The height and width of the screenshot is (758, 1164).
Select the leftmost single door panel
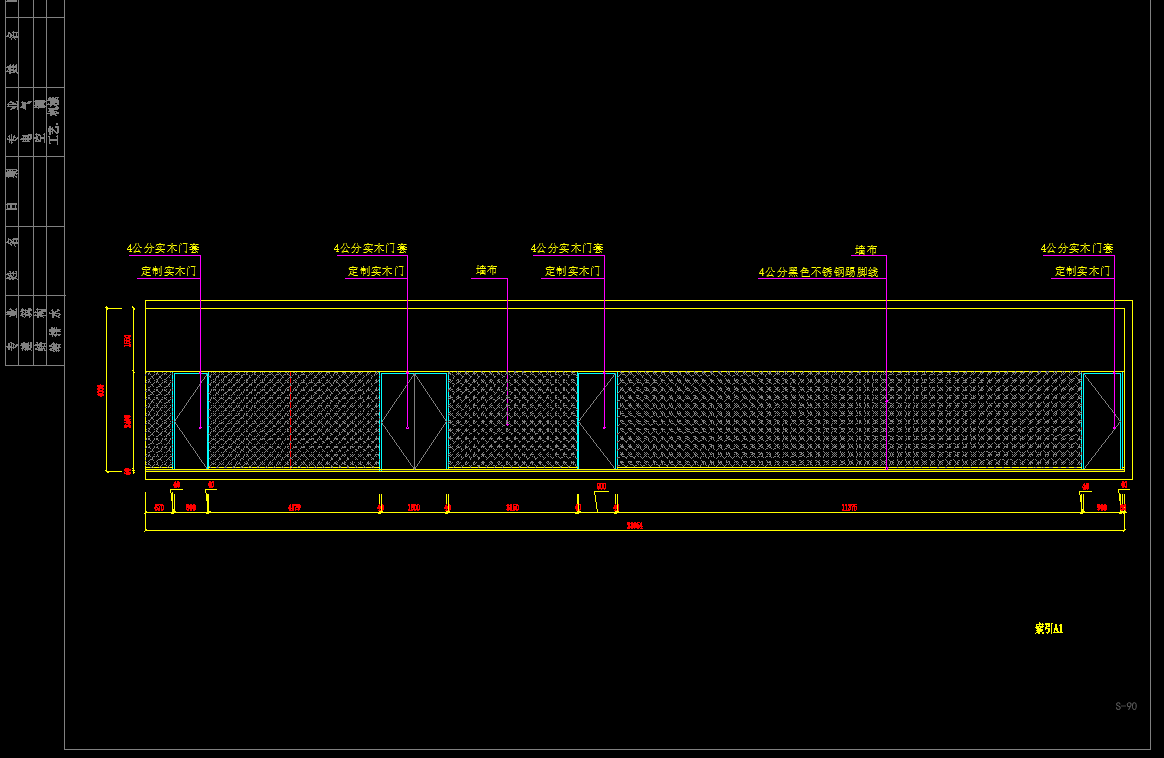click(190, 420)
